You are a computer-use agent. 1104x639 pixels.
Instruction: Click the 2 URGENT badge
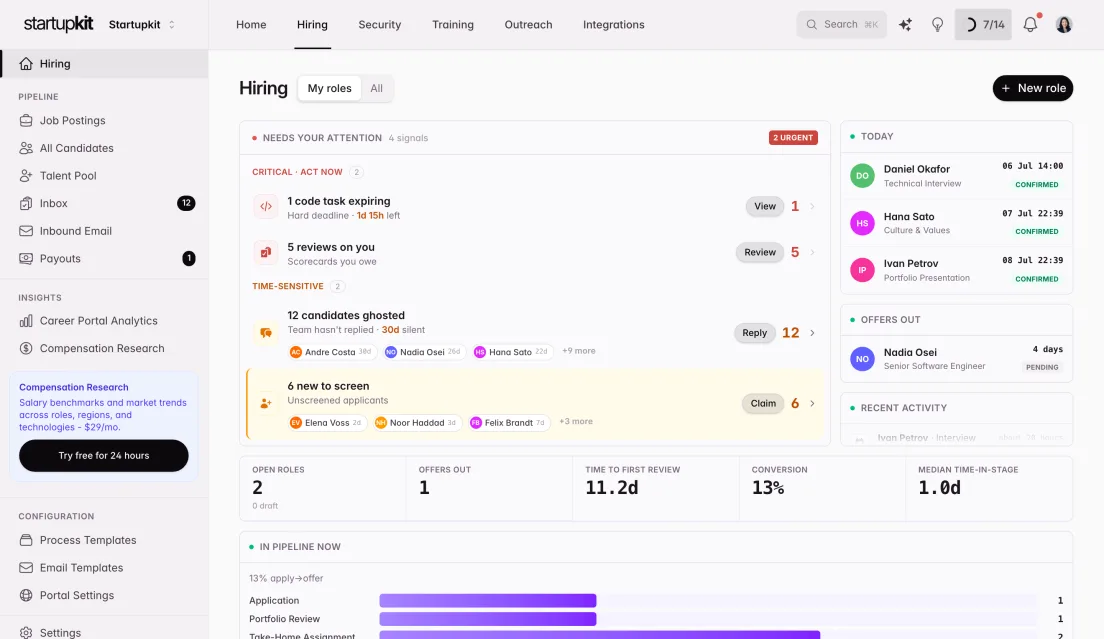click(793, 138)
